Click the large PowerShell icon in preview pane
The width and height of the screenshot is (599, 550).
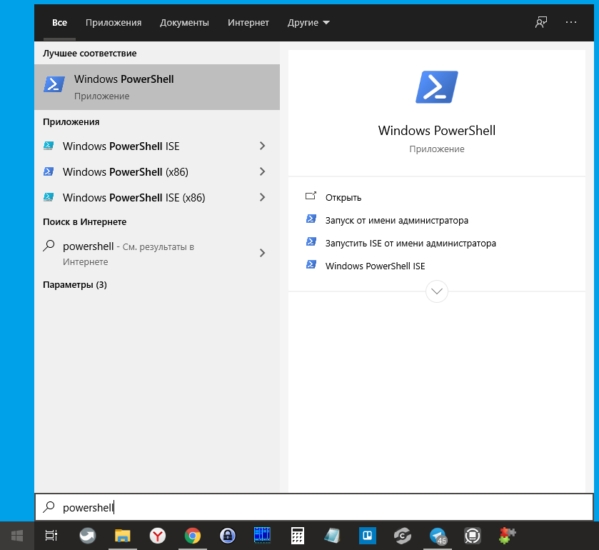[x=437, y=87]
